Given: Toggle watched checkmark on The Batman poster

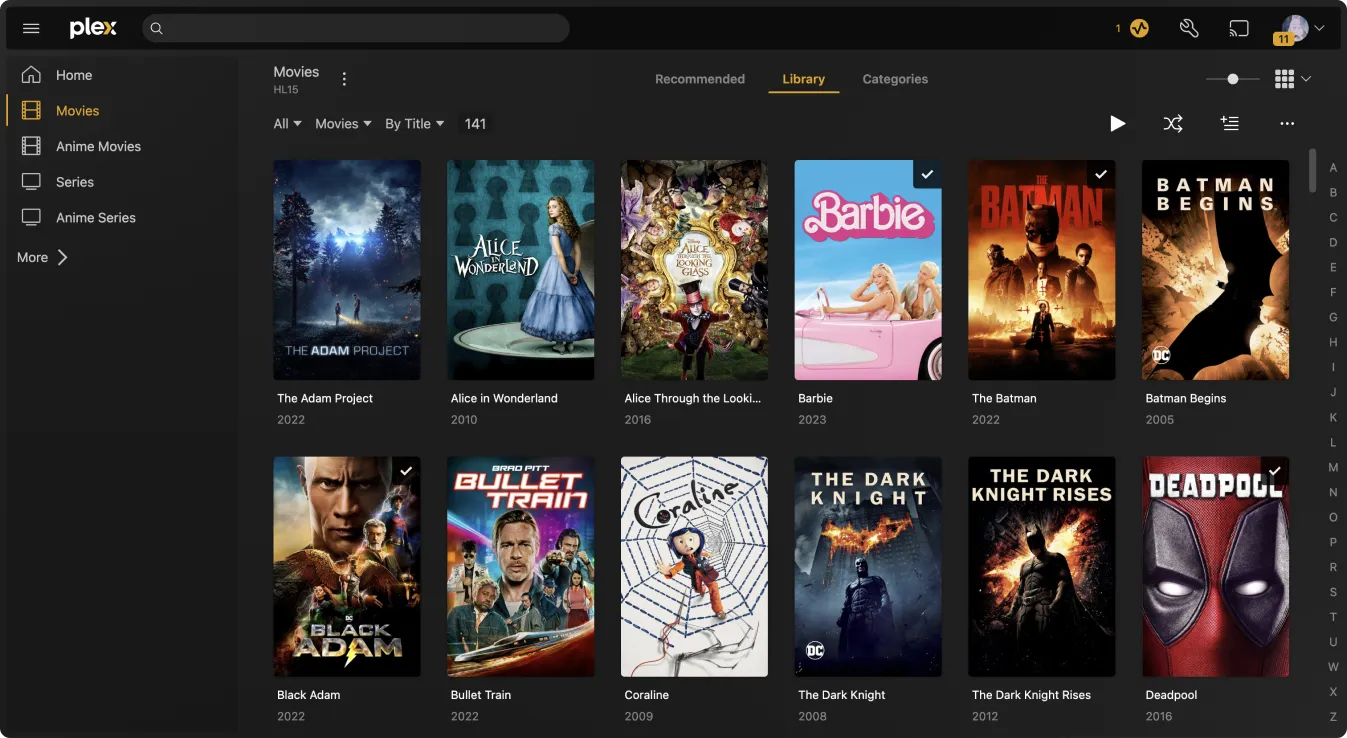Looking at the screenshot, I should pyautogui.click(x=1101, y=174).
